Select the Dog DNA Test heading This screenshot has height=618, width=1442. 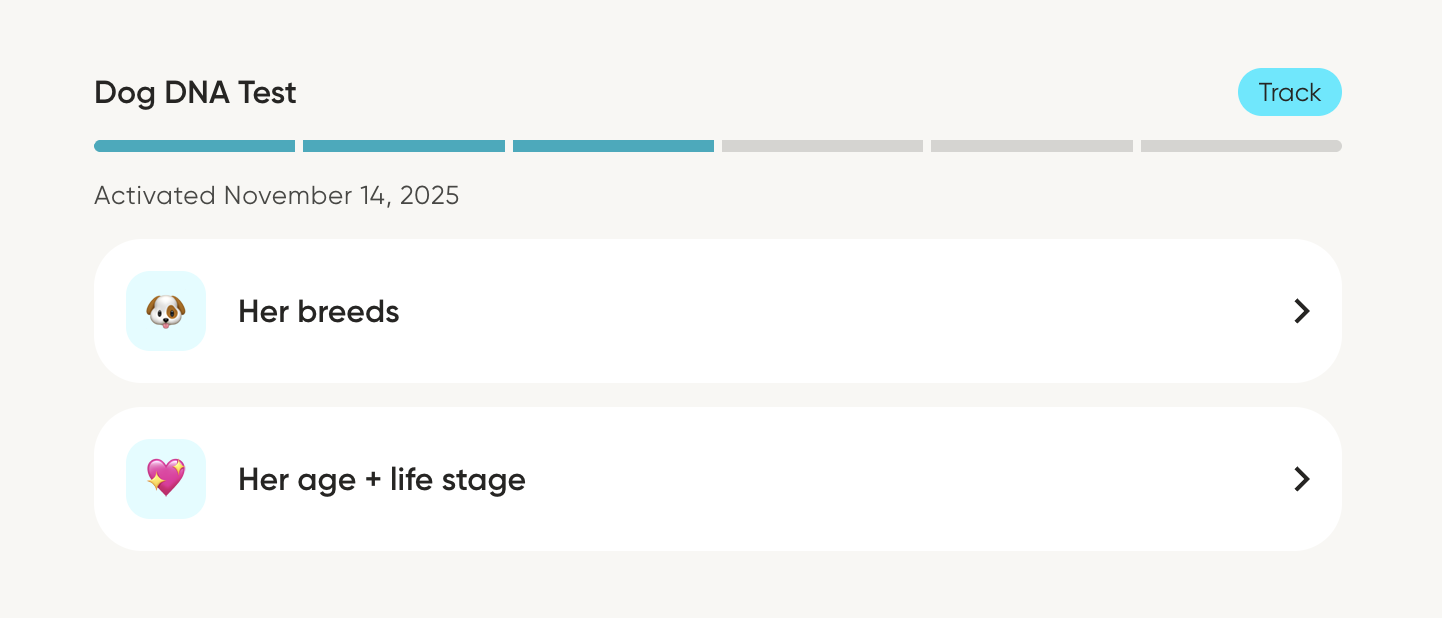(195, 92)
